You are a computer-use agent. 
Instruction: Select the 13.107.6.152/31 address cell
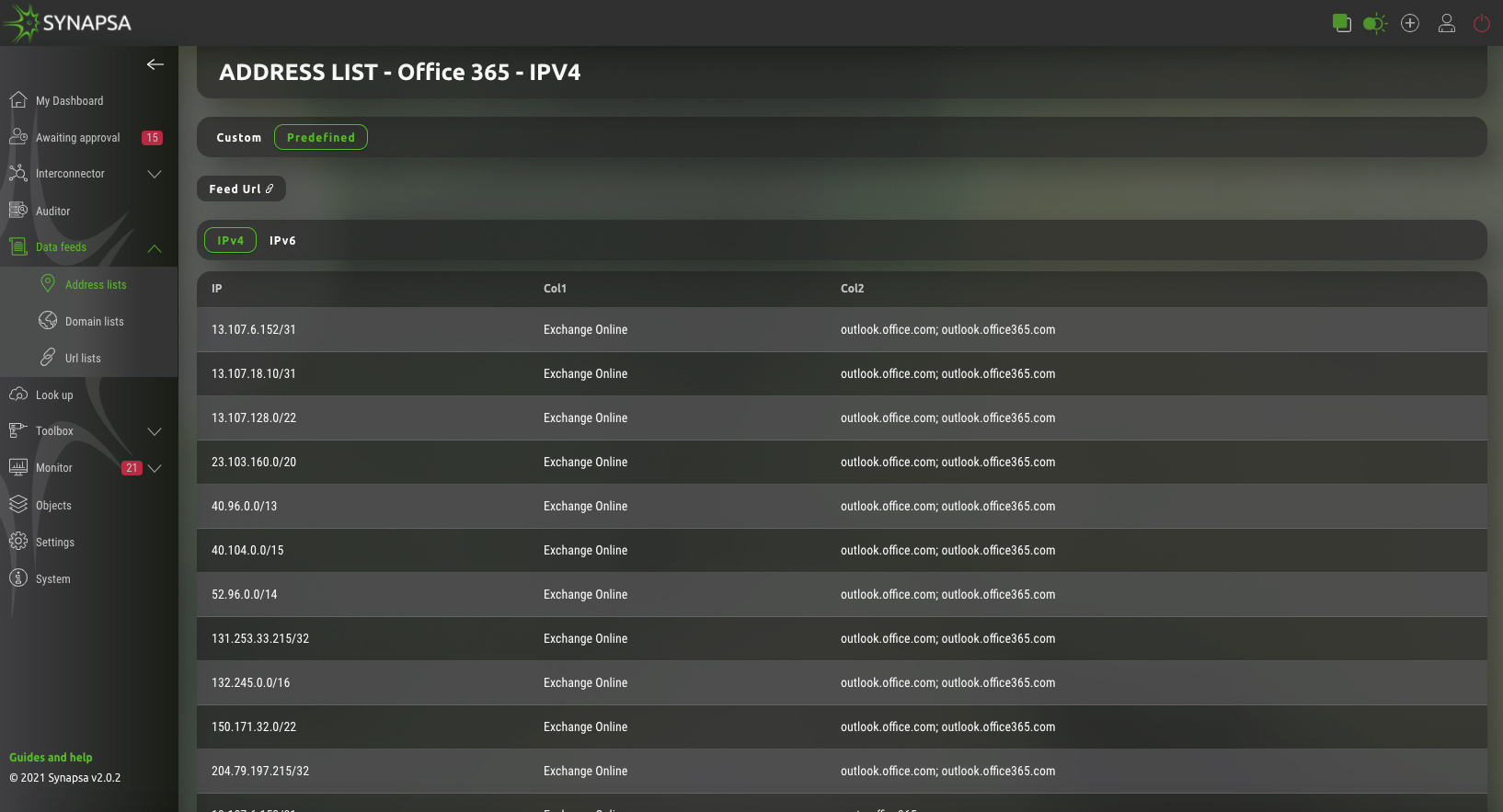(254, 330)
